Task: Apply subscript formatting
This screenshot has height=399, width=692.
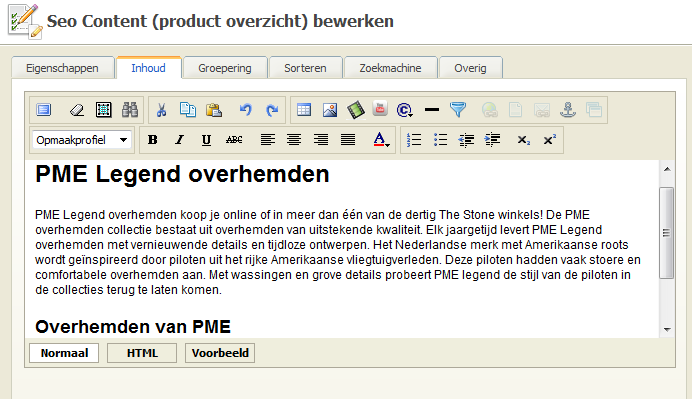Action: [x=523, y=140]
